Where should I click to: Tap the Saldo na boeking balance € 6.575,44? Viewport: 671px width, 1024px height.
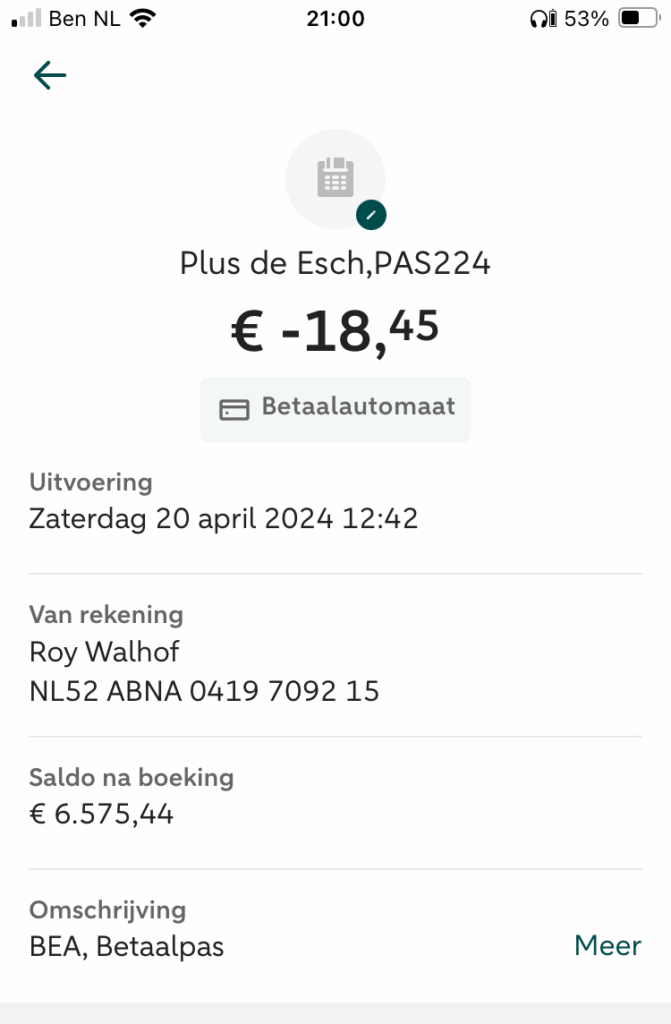tap(102, 814)
